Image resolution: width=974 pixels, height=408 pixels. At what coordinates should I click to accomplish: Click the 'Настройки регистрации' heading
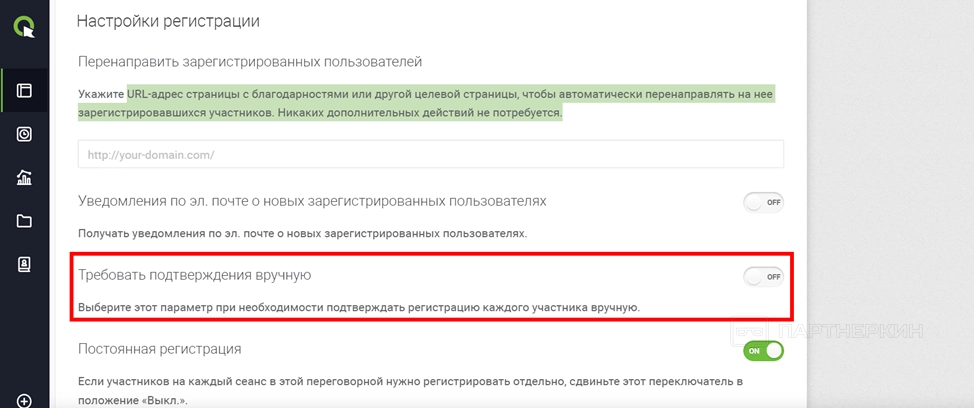pos(168,20)
